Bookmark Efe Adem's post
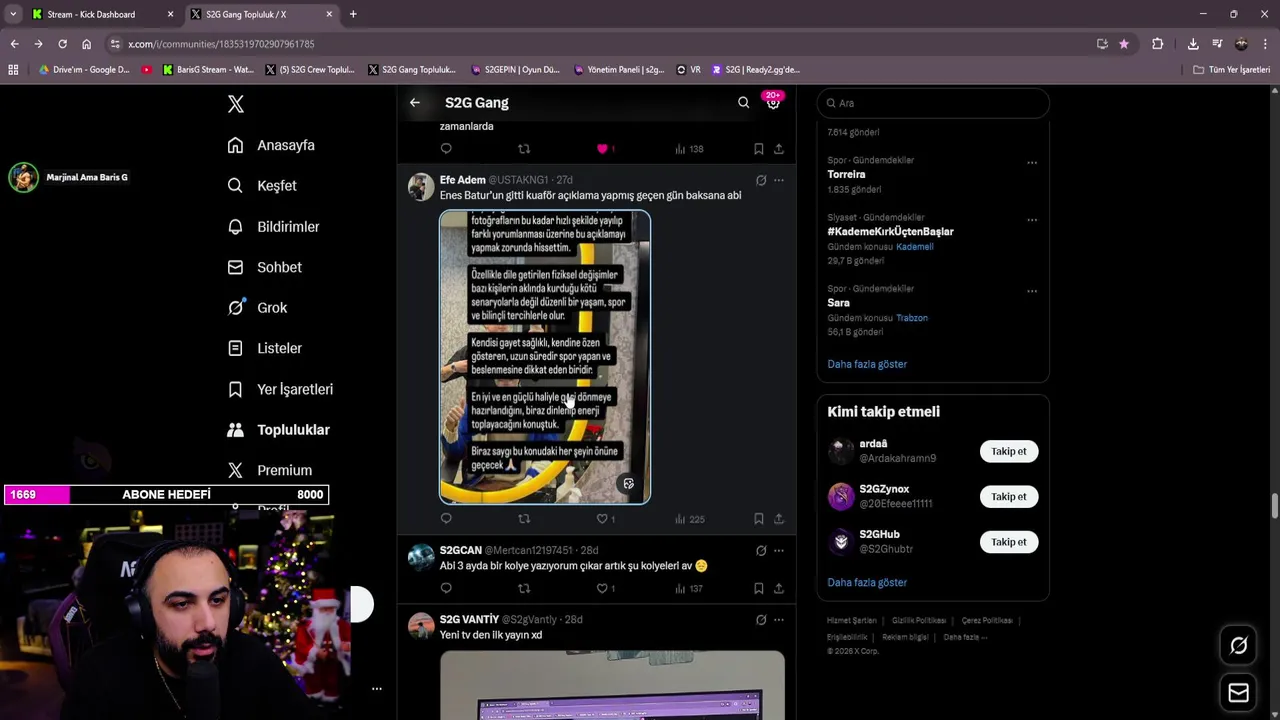 point(758,519)
